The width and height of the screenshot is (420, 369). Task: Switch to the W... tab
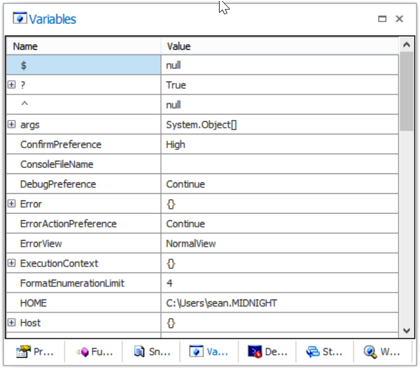382,352
